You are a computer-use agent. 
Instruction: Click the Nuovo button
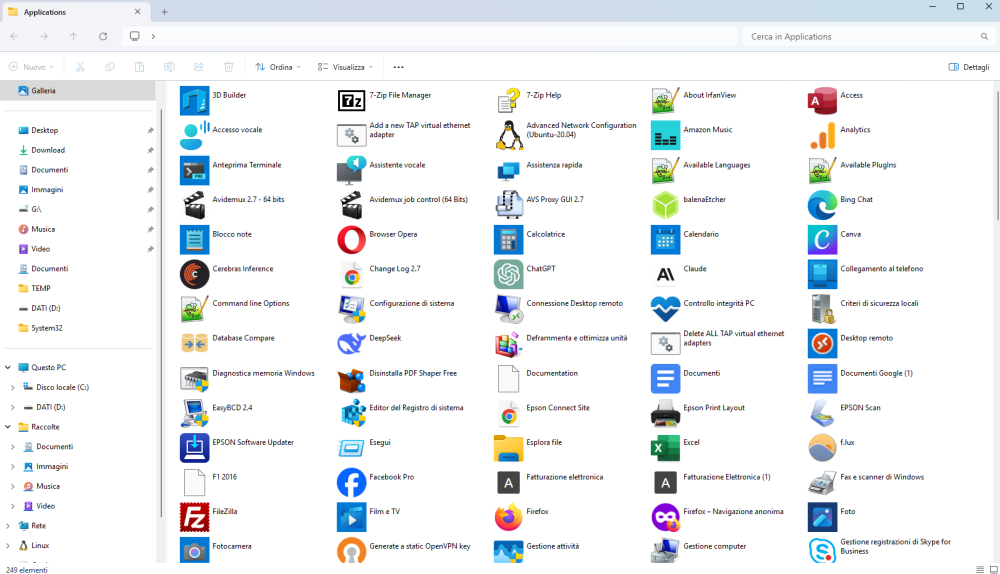tap(31, 67)
